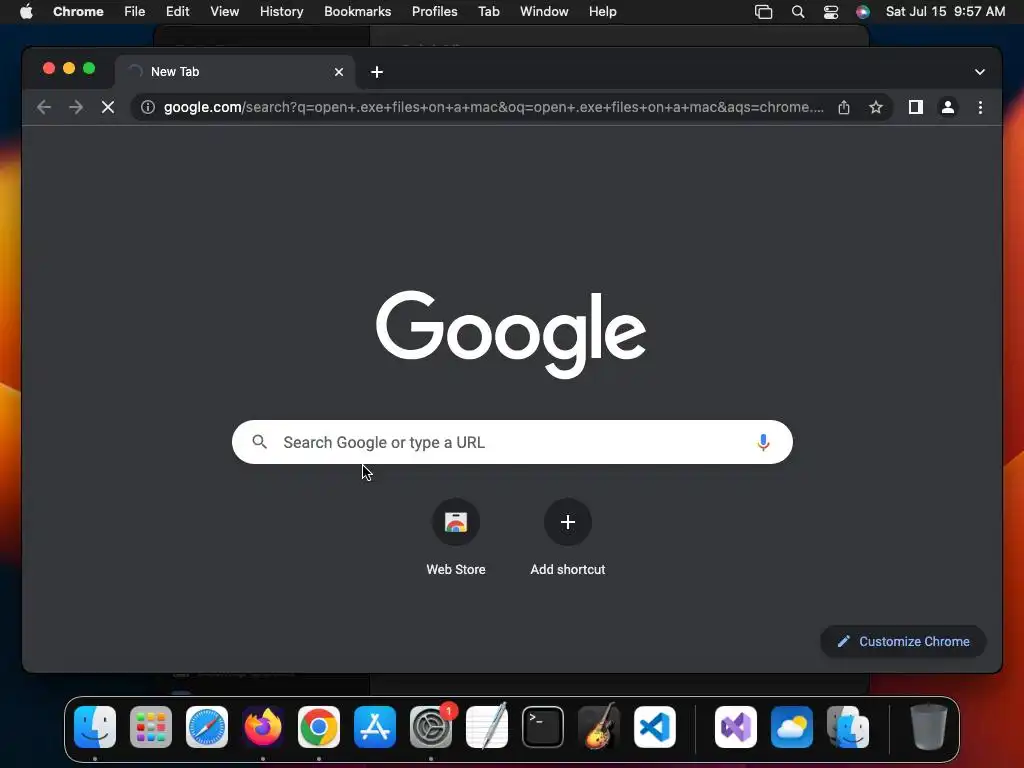
Task: Click the back navigation arrow in Chrome
Action: [x=44, y=107]
